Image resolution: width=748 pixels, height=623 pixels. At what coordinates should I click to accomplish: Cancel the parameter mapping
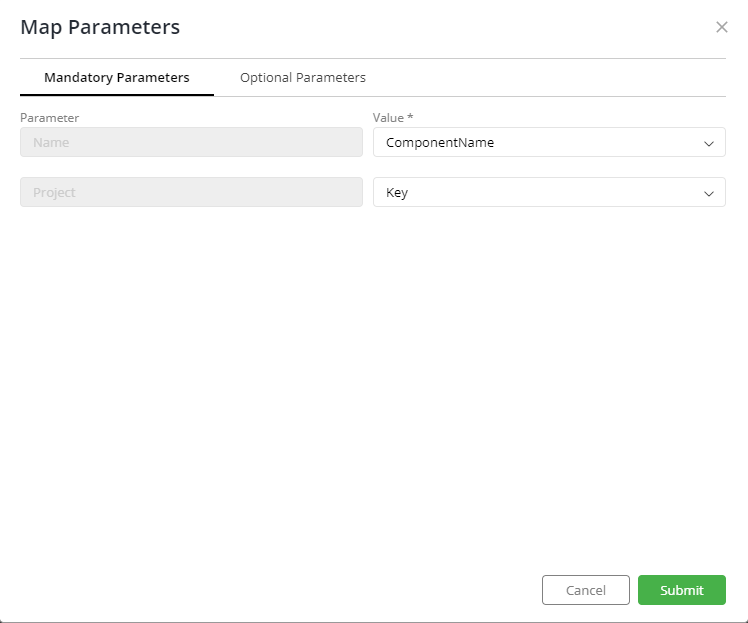coord(586,590)
